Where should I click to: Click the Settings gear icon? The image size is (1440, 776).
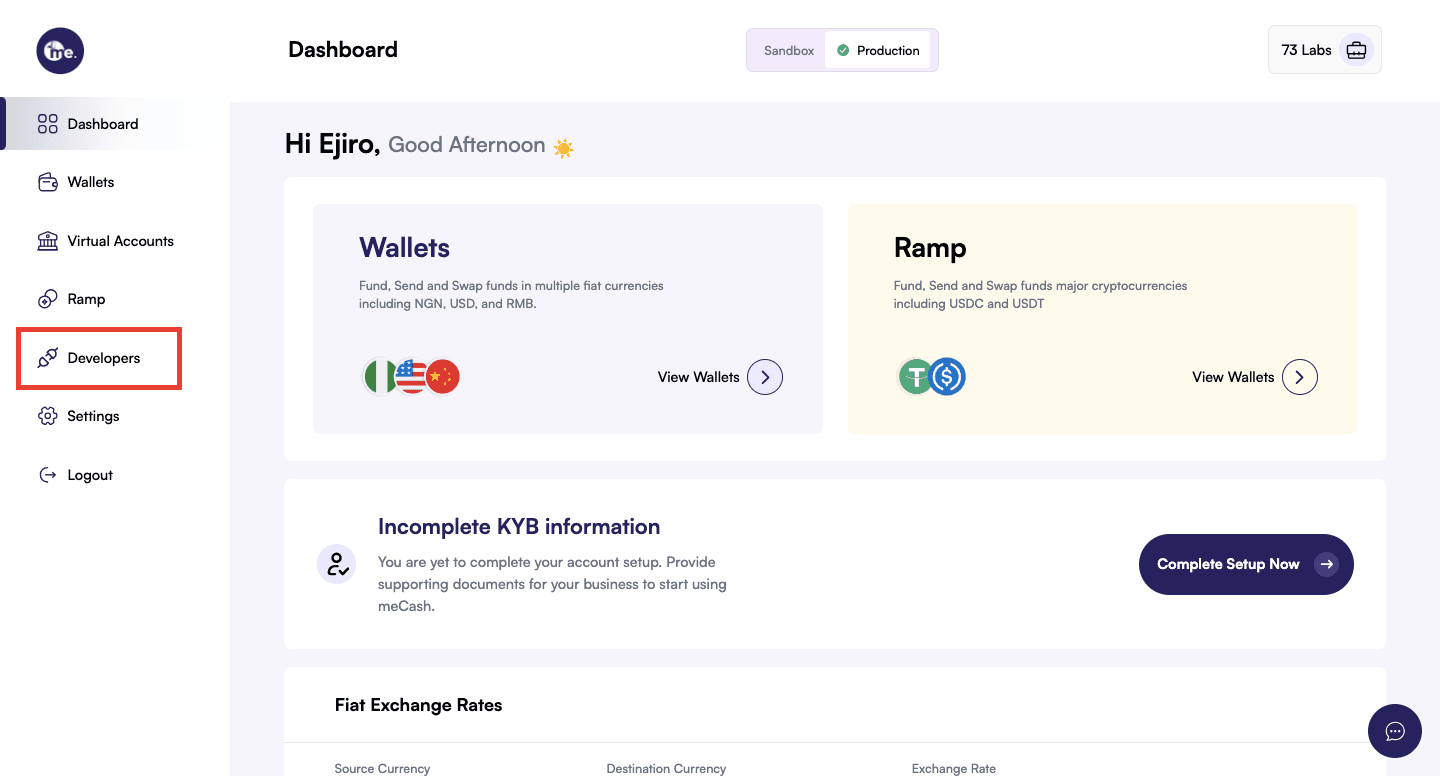click(x=47, y=416)
